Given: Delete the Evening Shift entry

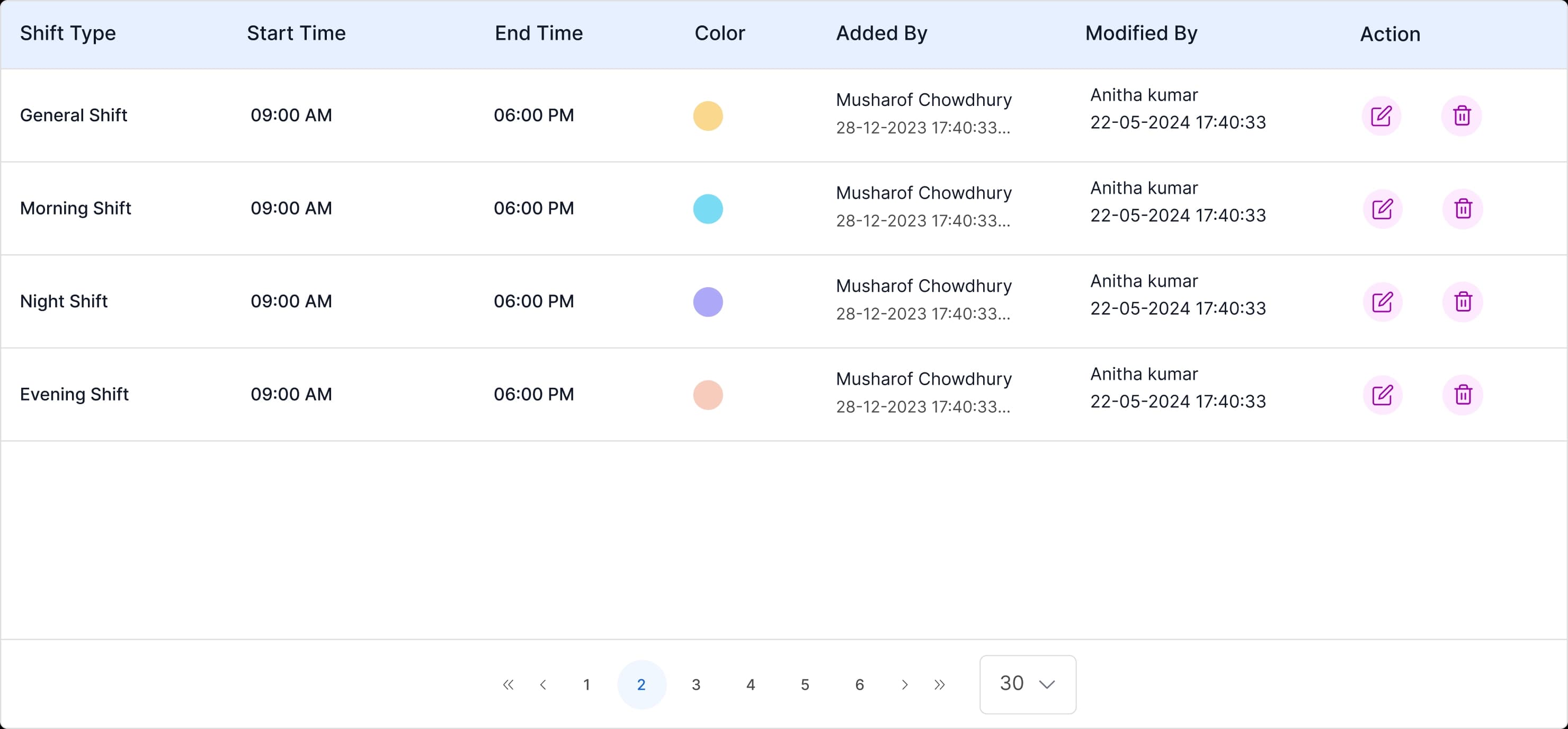Looking at the screenshot, I should pos(1463,395).
